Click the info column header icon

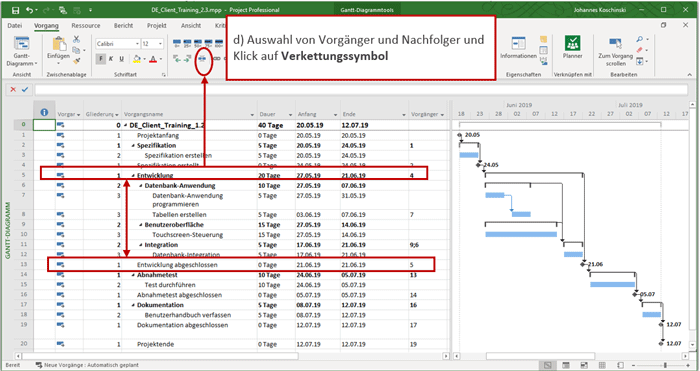click(44, 113)
